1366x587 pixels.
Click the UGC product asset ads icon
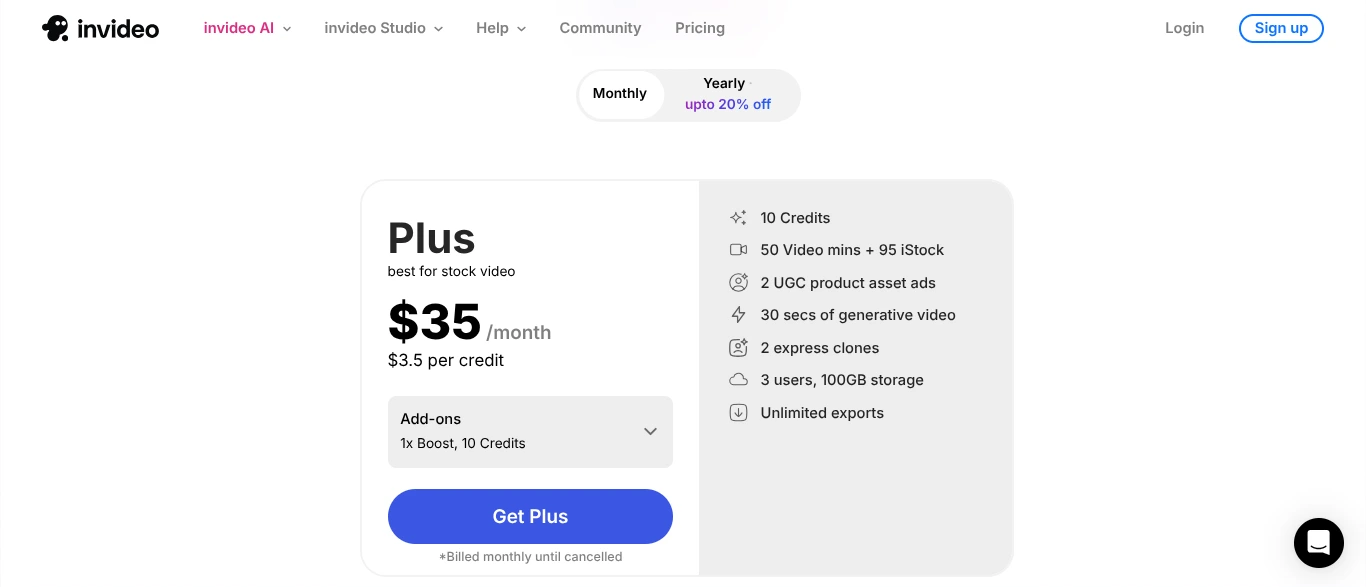pyautogui.click(x=738, y=283)
